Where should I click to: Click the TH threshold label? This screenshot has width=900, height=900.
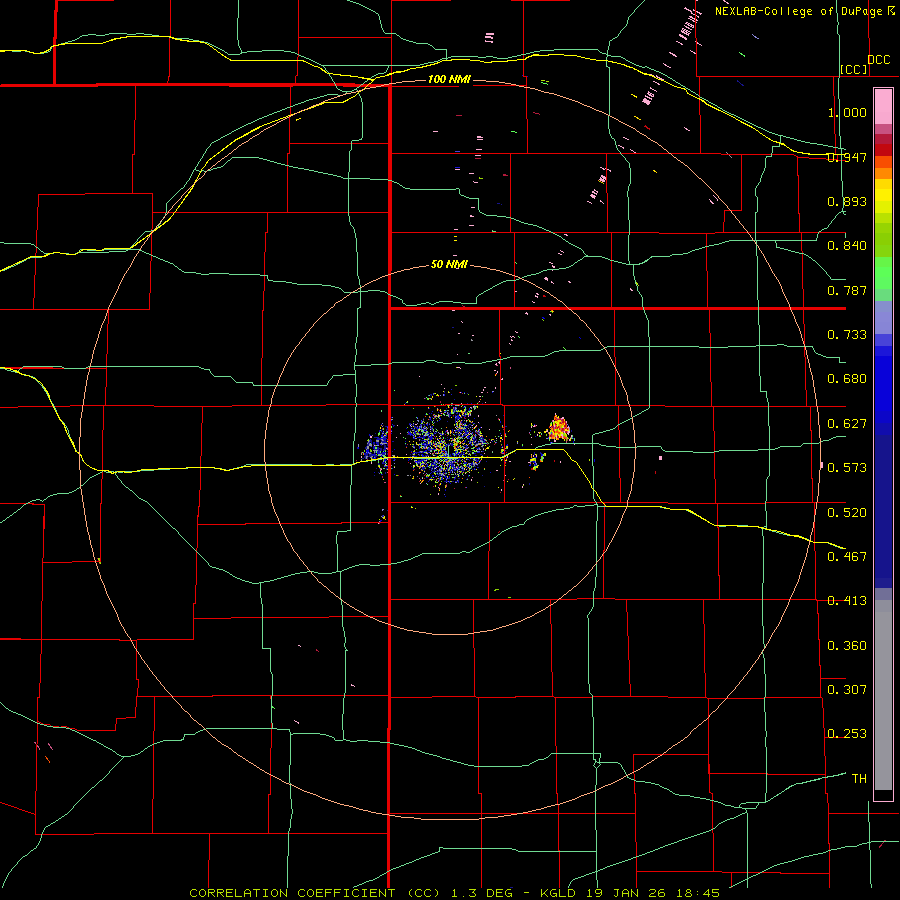click(859, 779)
